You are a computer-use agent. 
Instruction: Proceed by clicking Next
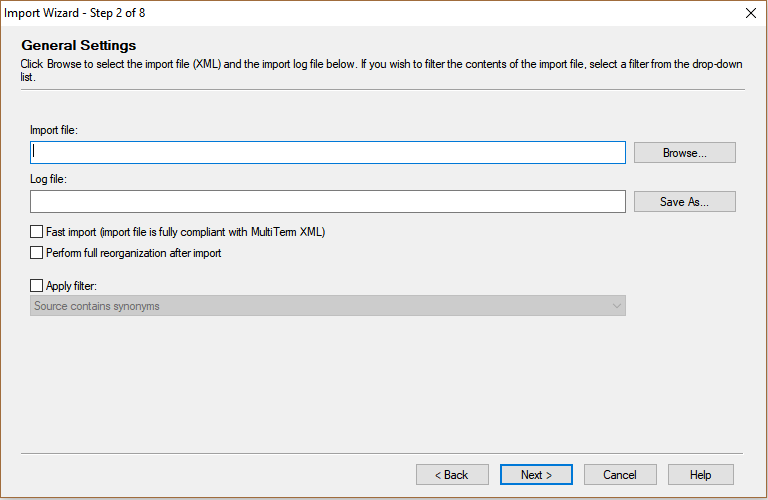(x=536, y=475)
